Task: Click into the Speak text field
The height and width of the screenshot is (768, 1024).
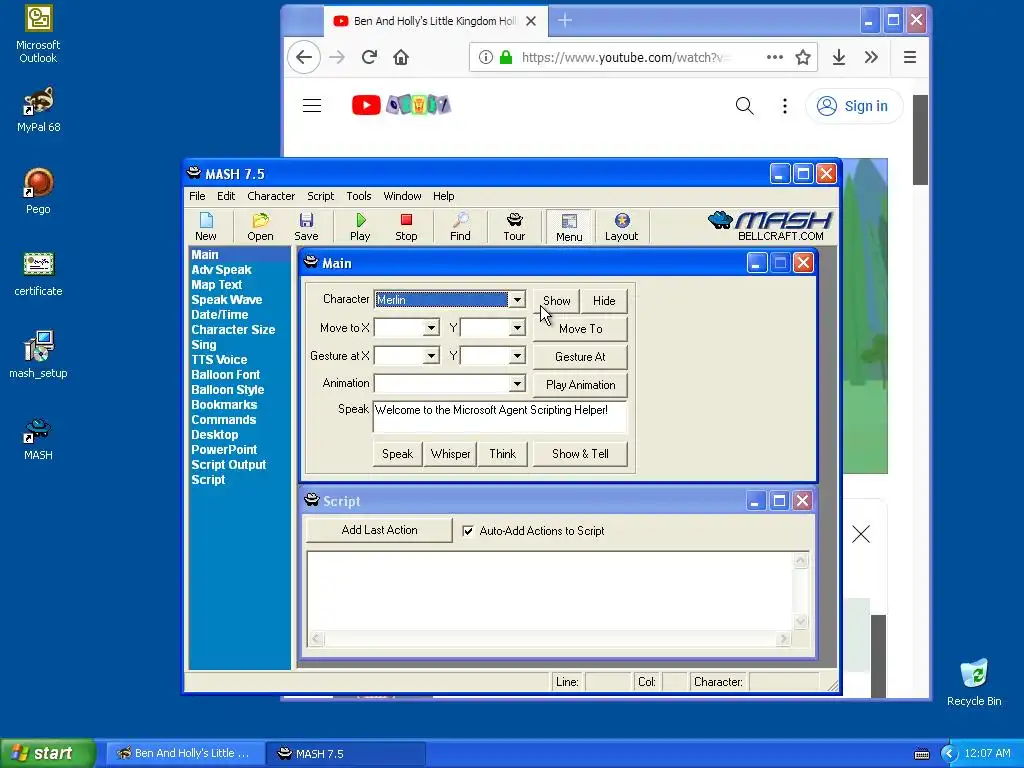Action: [500, 417]
